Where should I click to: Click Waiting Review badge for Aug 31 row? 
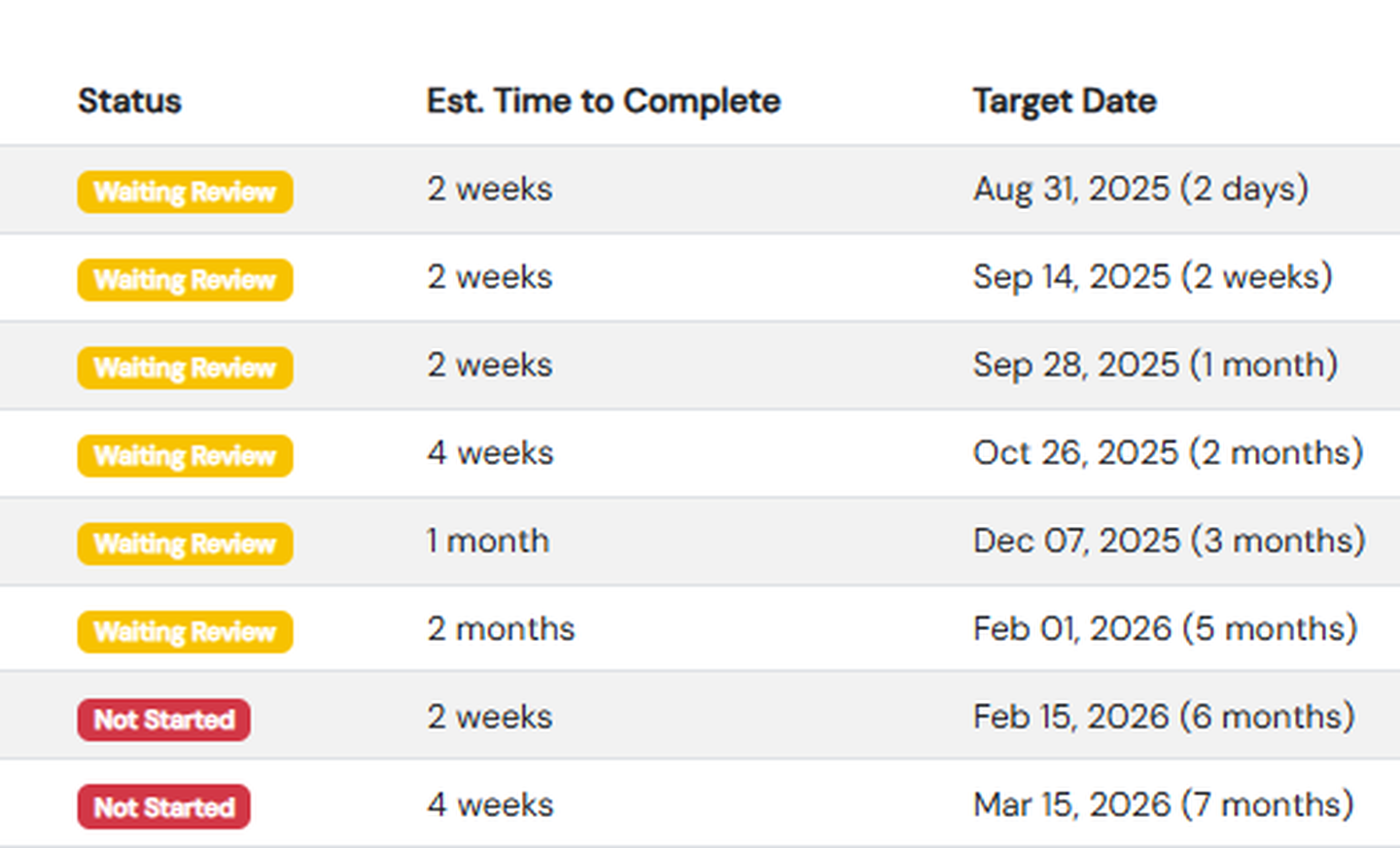tap(185, 192)
